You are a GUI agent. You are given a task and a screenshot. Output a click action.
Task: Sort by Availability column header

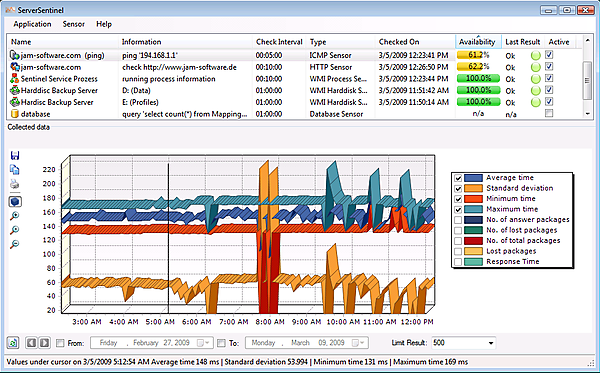pyautogui.click(x=478, y=42)
